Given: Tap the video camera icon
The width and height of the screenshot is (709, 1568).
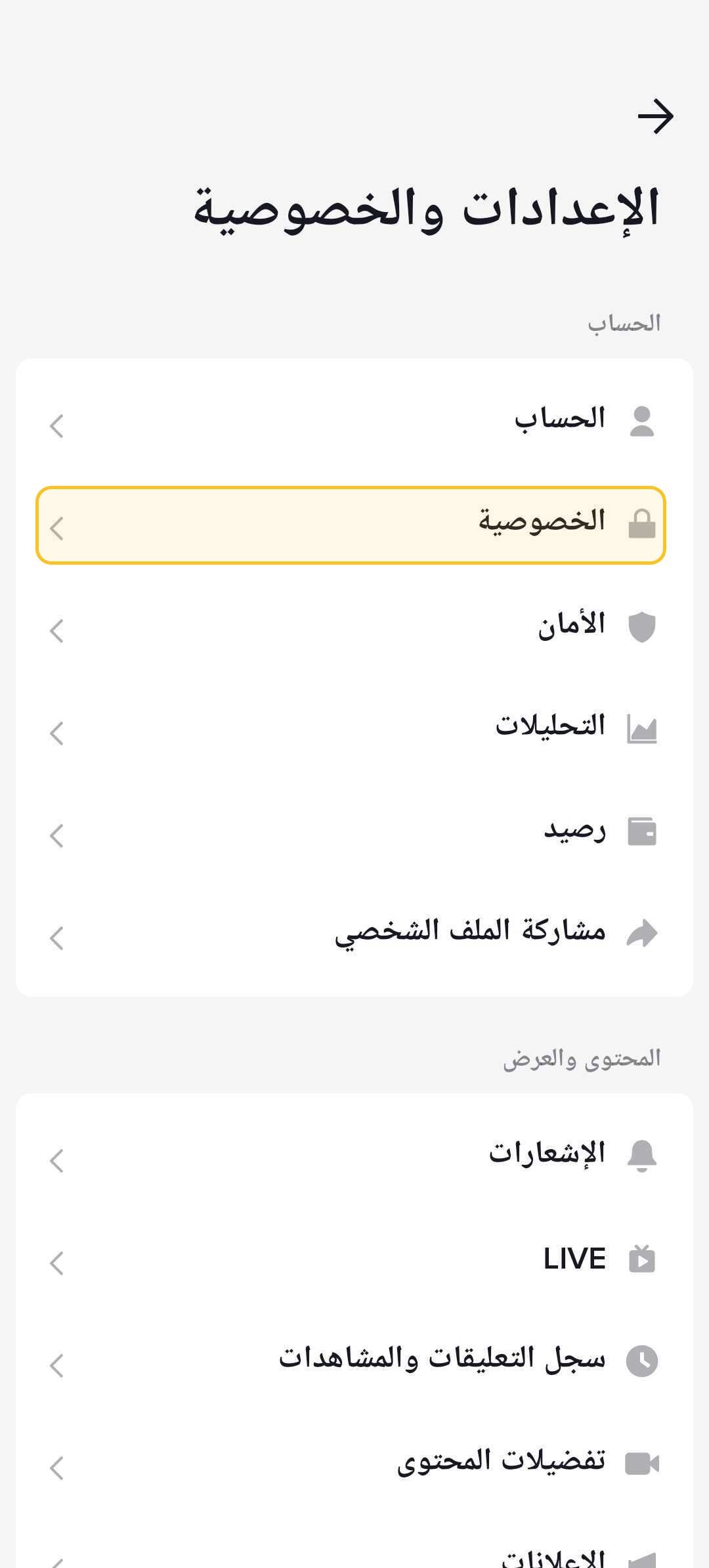Looking at the screenshot, I should [641, 1463].
